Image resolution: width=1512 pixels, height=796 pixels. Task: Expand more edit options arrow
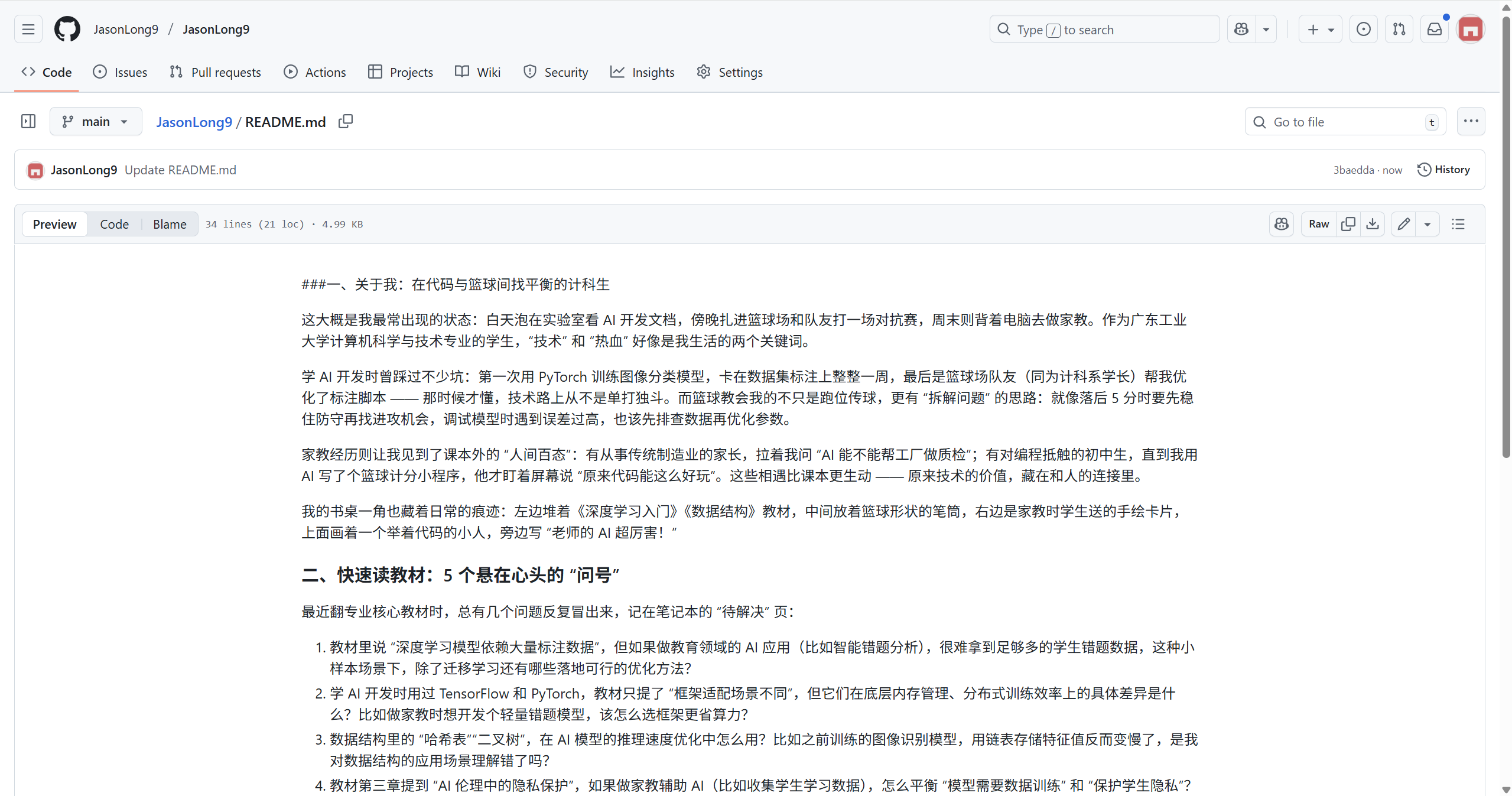(x=1428, y=224)
